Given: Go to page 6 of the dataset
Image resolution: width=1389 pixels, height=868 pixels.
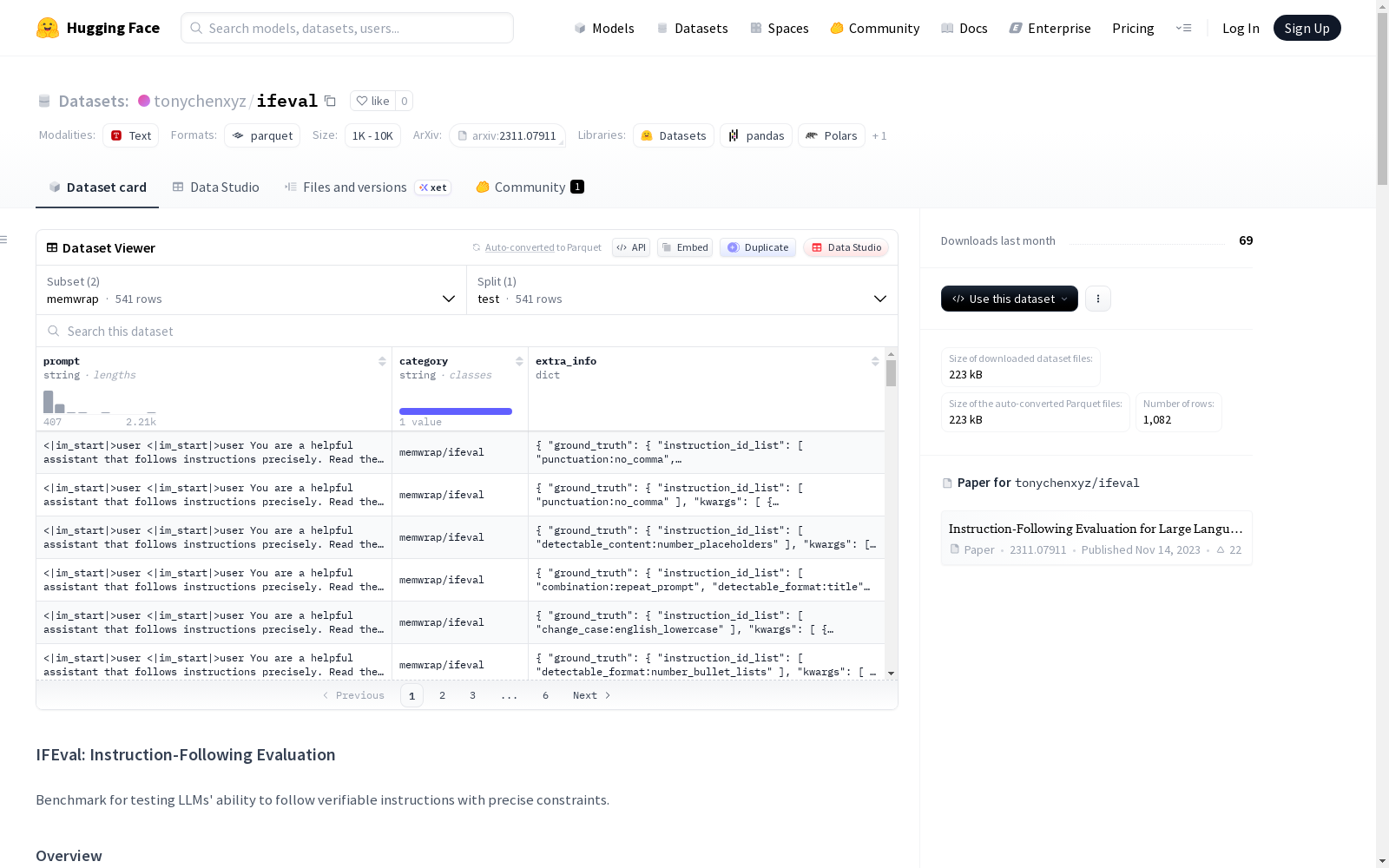Looking at the screenshot, I should point(545,695).
